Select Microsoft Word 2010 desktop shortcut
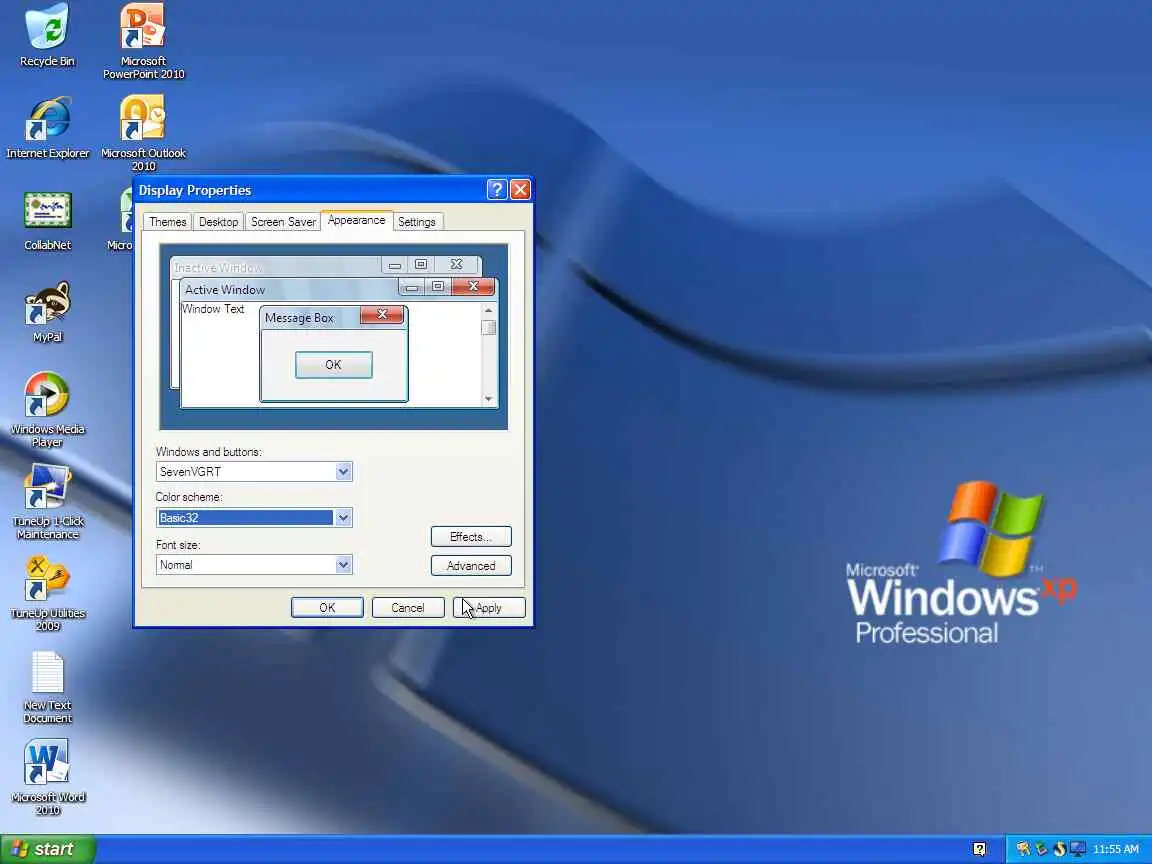The image size is (1152, 864). click(48, 777)
